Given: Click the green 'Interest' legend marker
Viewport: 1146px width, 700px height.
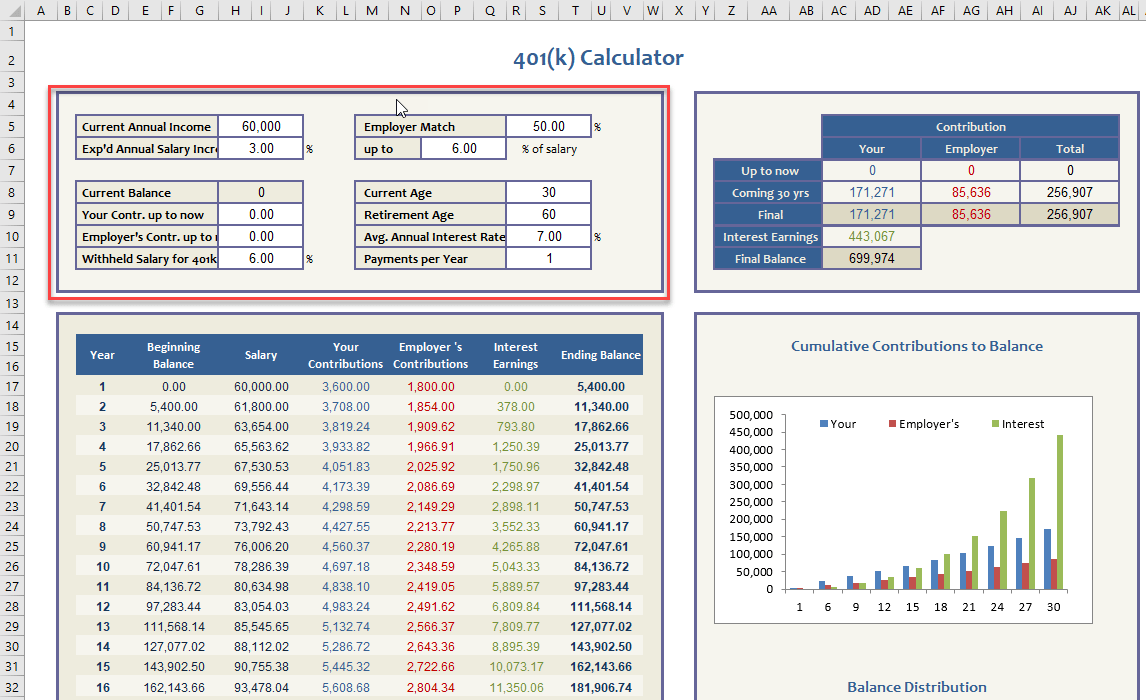Looking at the screenshot, I should pos(995,424).
